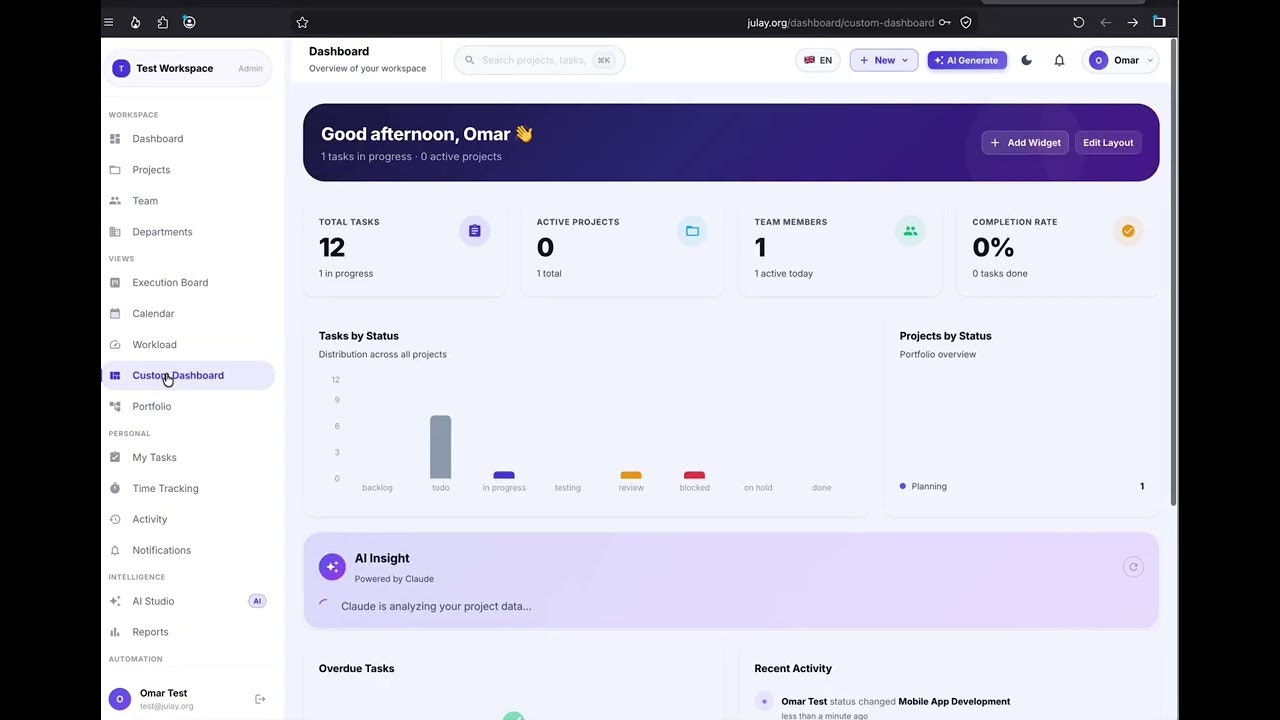Click the Admin role label
Image resolution: width=1280 pixels, height=720 pixels.
click(250, 68)
